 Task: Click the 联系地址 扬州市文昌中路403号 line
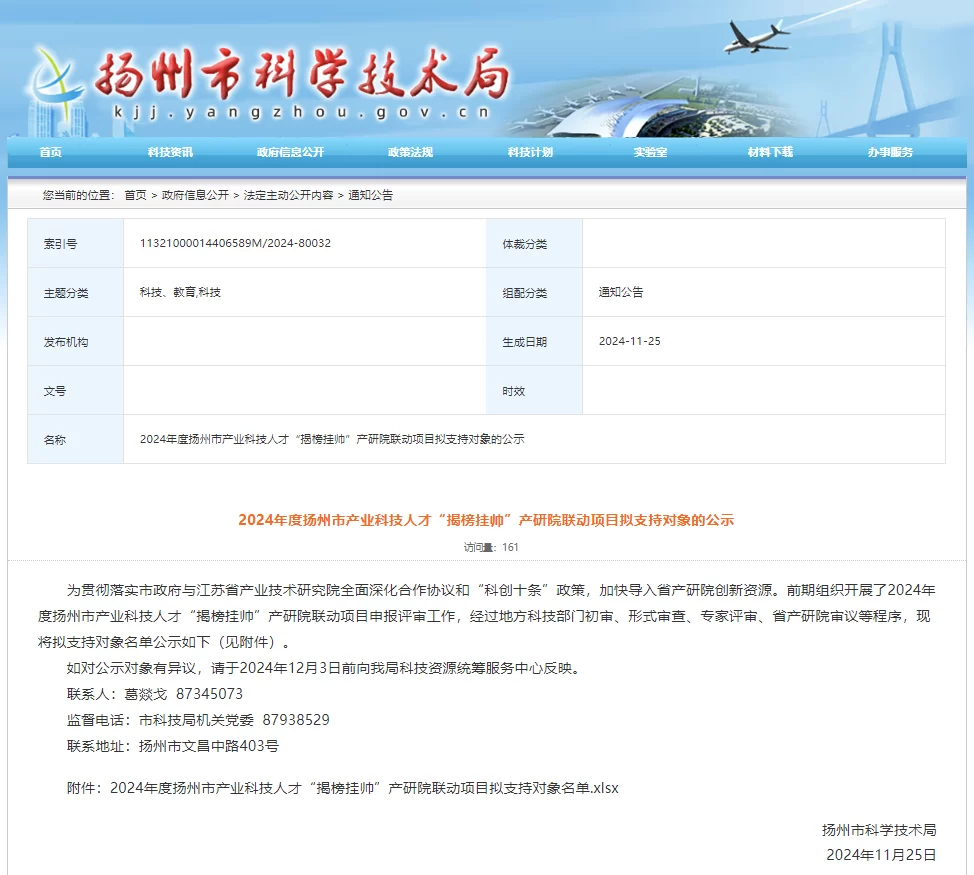coord(173,746)
